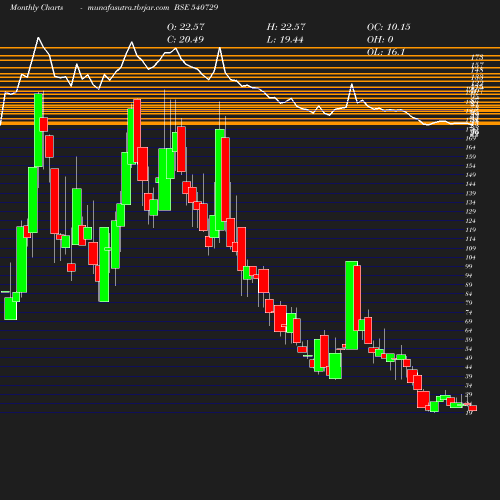Click the 129 price axis label

coord(470,211)
